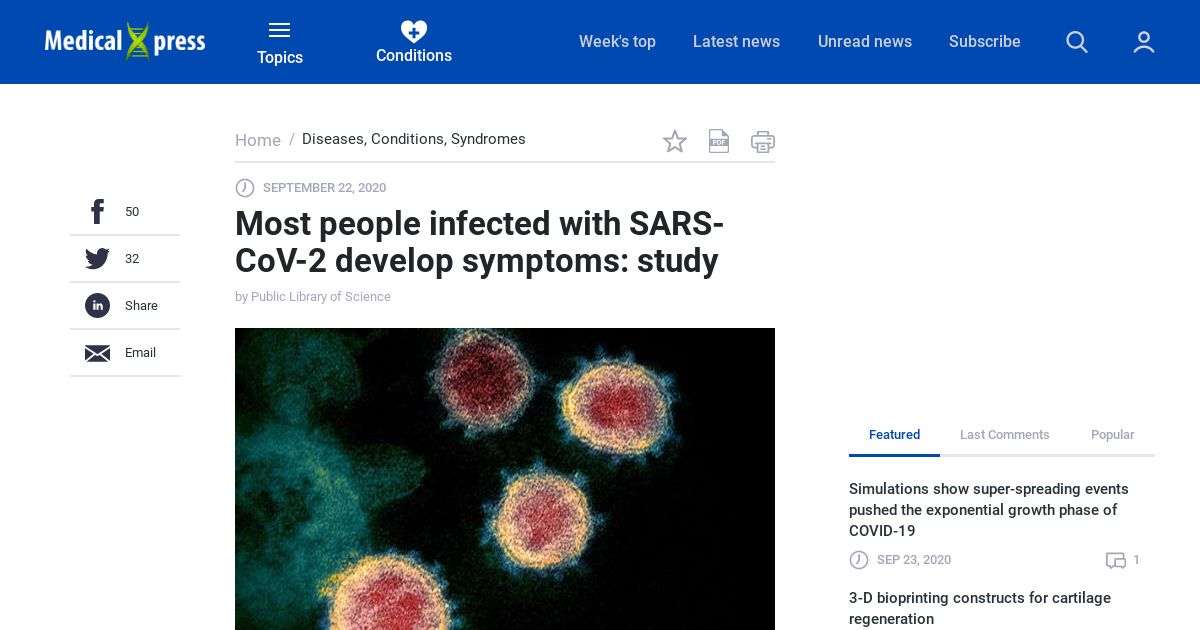Click the coronavirus article image
1200x630 pixels.
505,479
